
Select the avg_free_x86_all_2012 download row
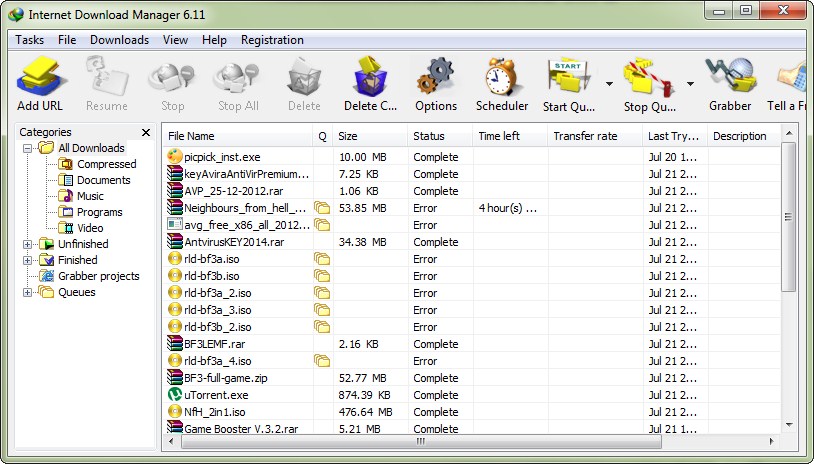click(x=471, y=225)
